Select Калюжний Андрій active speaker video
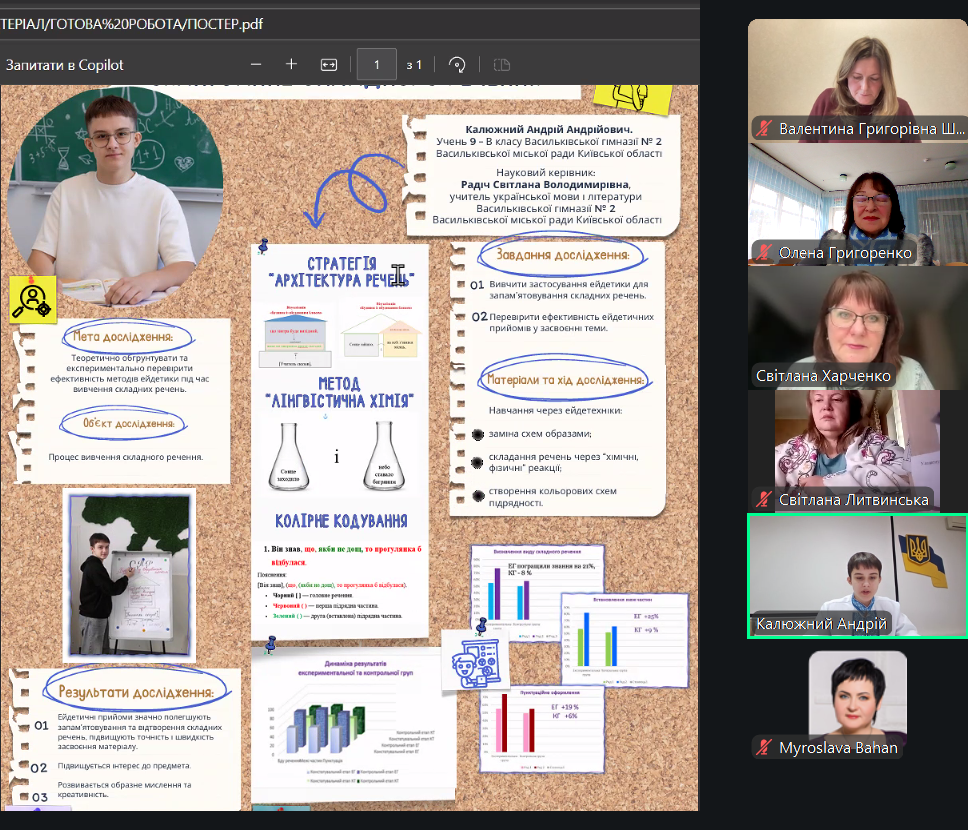Image resolution: width=968 pixels, height=830 pixels. pyautogui.click(x=857, y=575)
